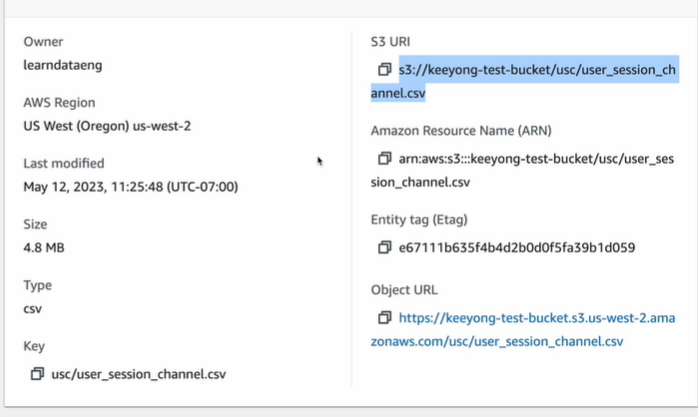Click the Amazon Resource Name (ARN) label

coord(461,131)
